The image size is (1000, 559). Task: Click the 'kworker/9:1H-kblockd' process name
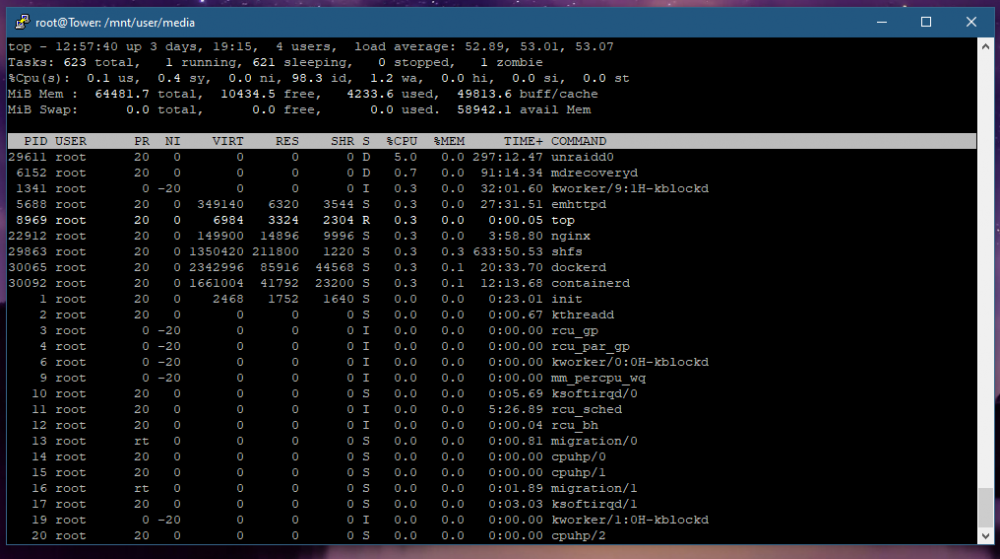click(629, 189)
